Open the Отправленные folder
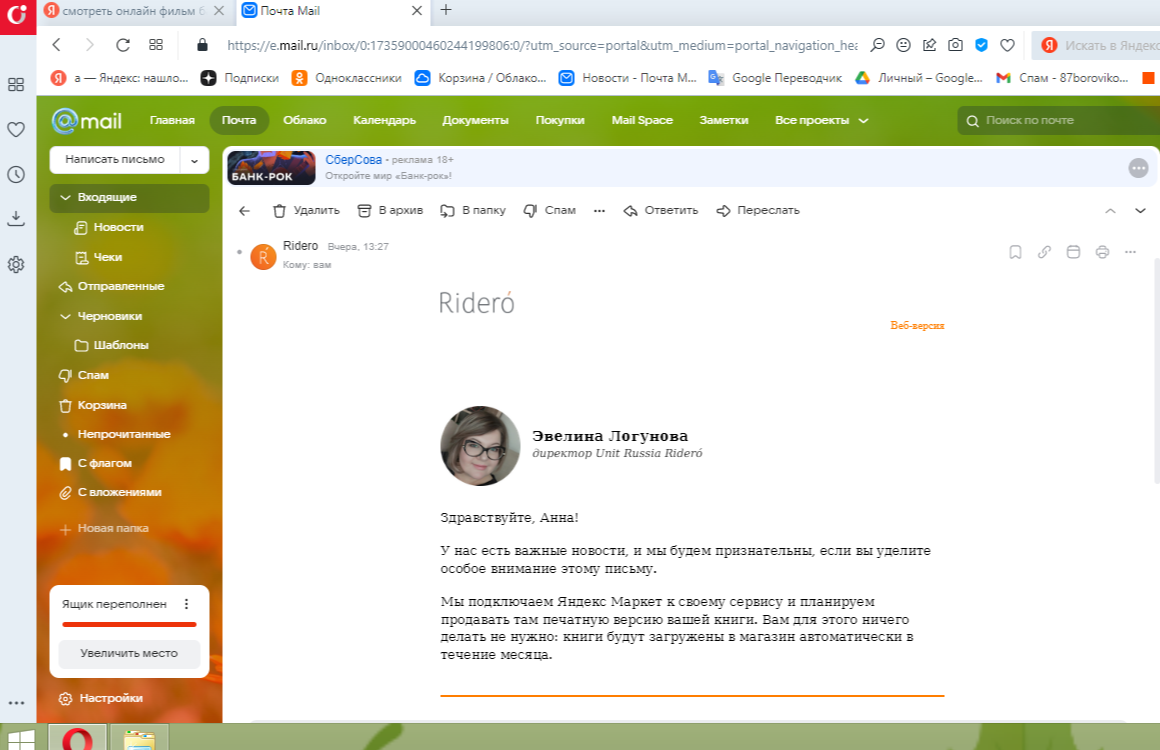Screen dimensions: 1160x750 coord(111,286)
